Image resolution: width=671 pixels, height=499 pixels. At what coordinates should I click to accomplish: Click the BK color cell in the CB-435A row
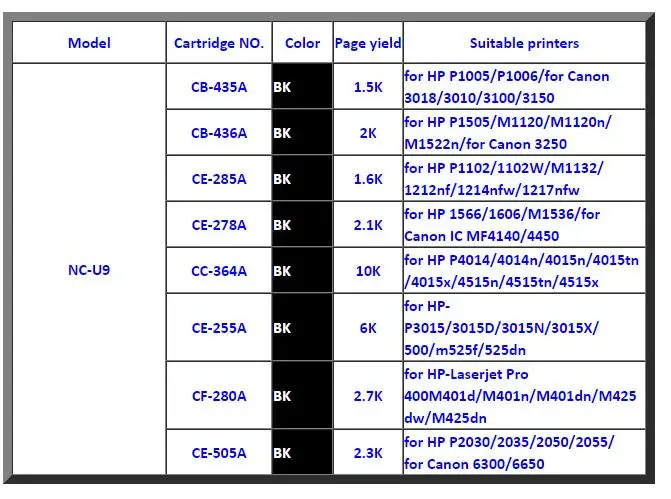(x=303, y=87)
